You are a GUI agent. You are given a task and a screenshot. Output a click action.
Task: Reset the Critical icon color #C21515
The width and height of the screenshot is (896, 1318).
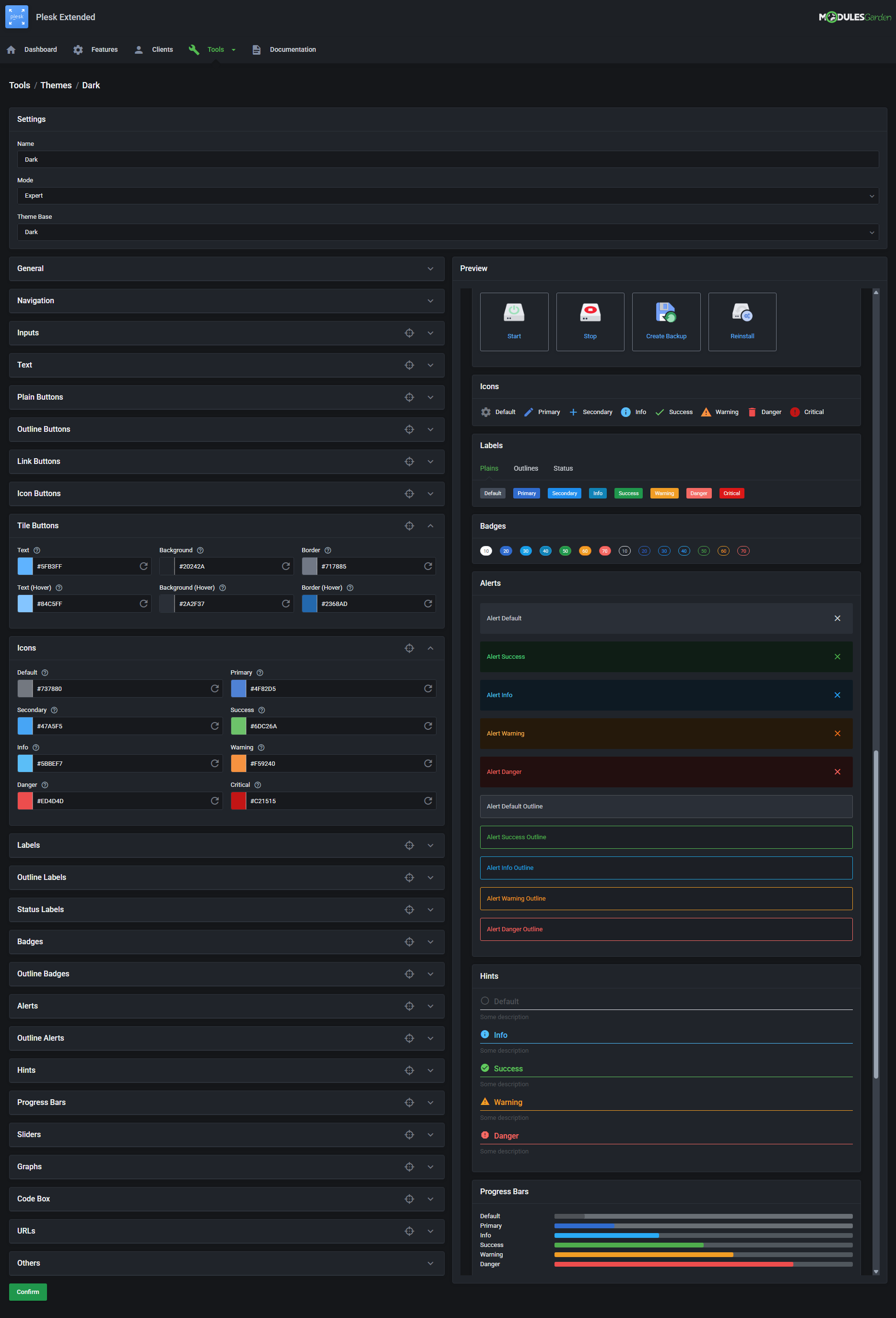(x=428, y=801)
